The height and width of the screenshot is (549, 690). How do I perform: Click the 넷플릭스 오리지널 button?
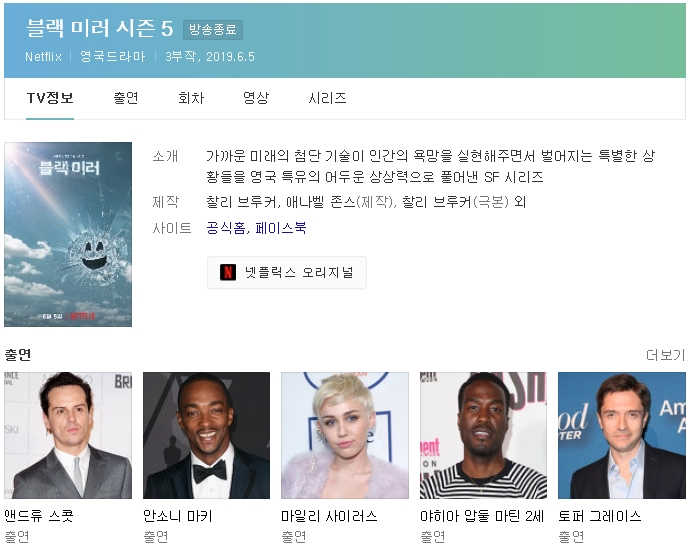[x=287, y=273]
